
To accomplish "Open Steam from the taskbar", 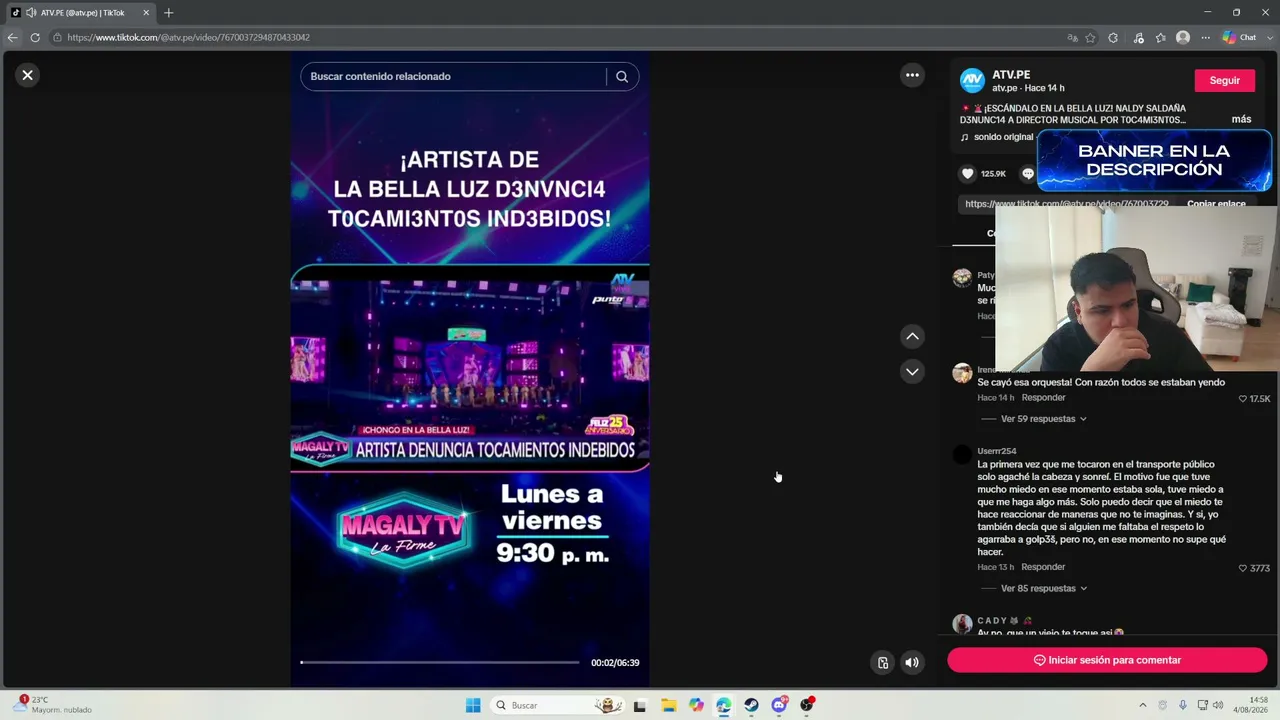I will point(751,705).
